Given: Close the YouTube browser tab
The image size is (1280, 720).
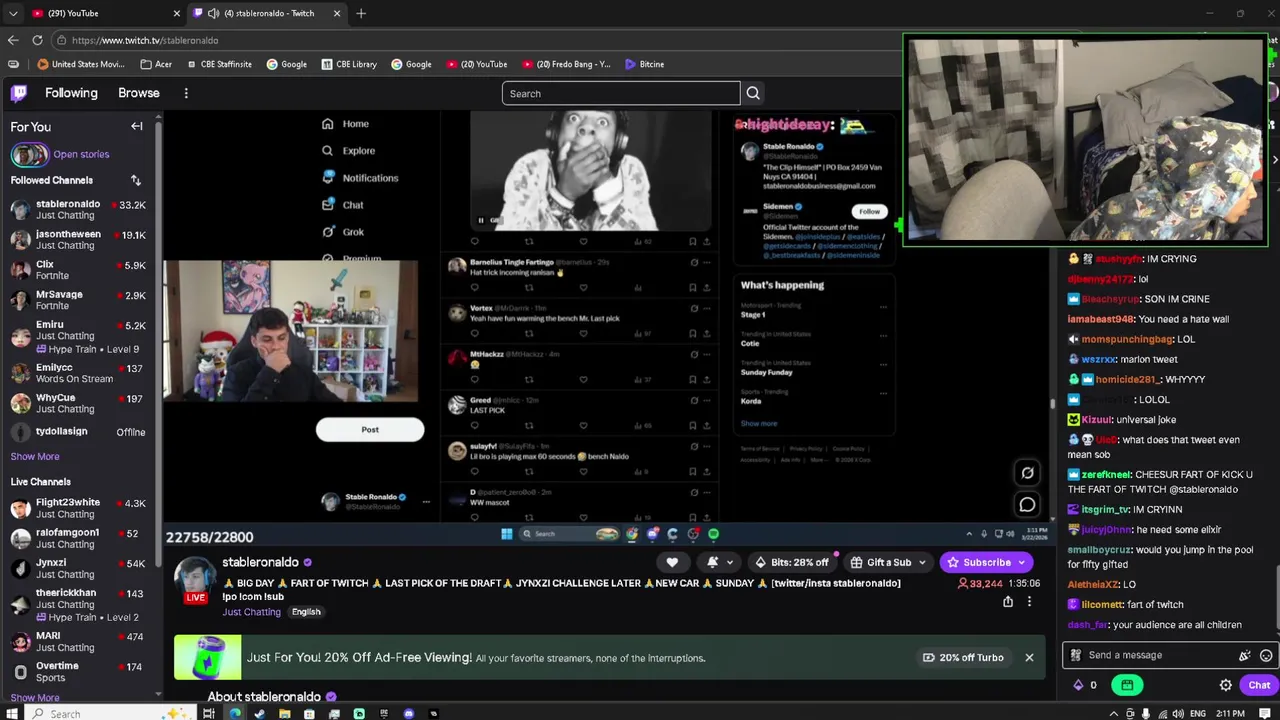Looking at the screenshot, I should [177, 13].
